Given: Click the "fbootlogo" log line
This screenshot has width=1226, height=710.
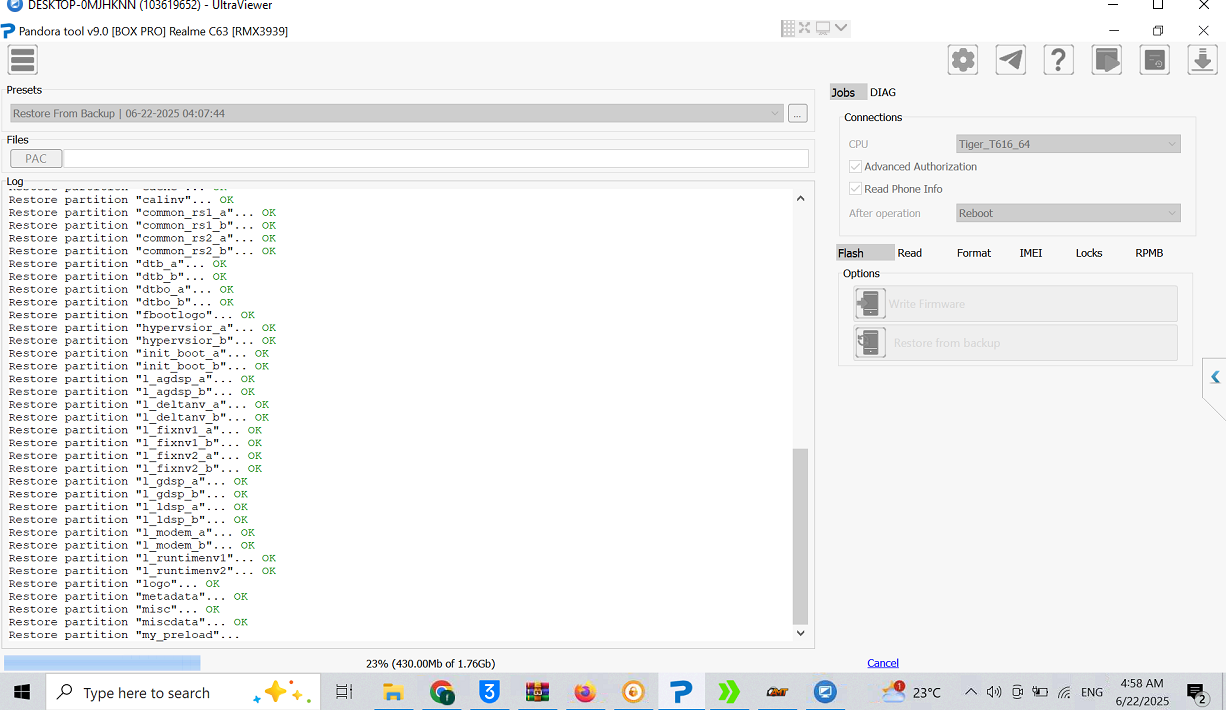Looking at the screenshot, I should [x=132, y=315].
